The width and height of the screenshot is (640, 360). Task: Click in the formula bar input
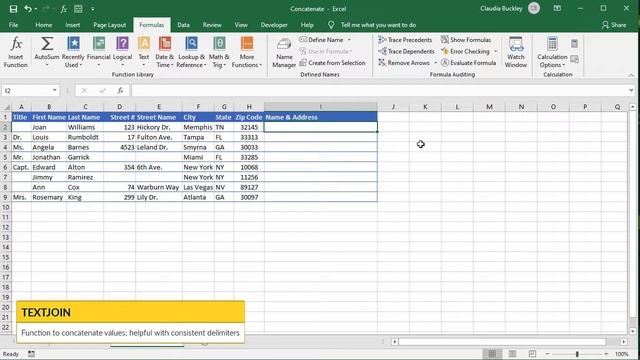(379, 91)
